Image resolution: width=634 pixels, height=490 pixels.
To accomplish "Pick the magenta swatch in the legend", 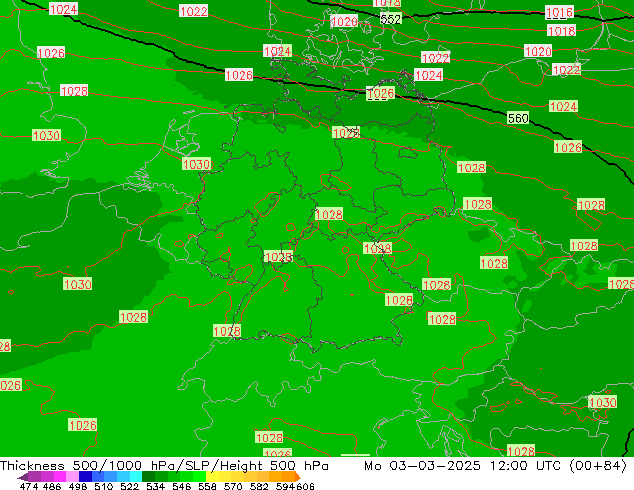I will coord(60,477).
